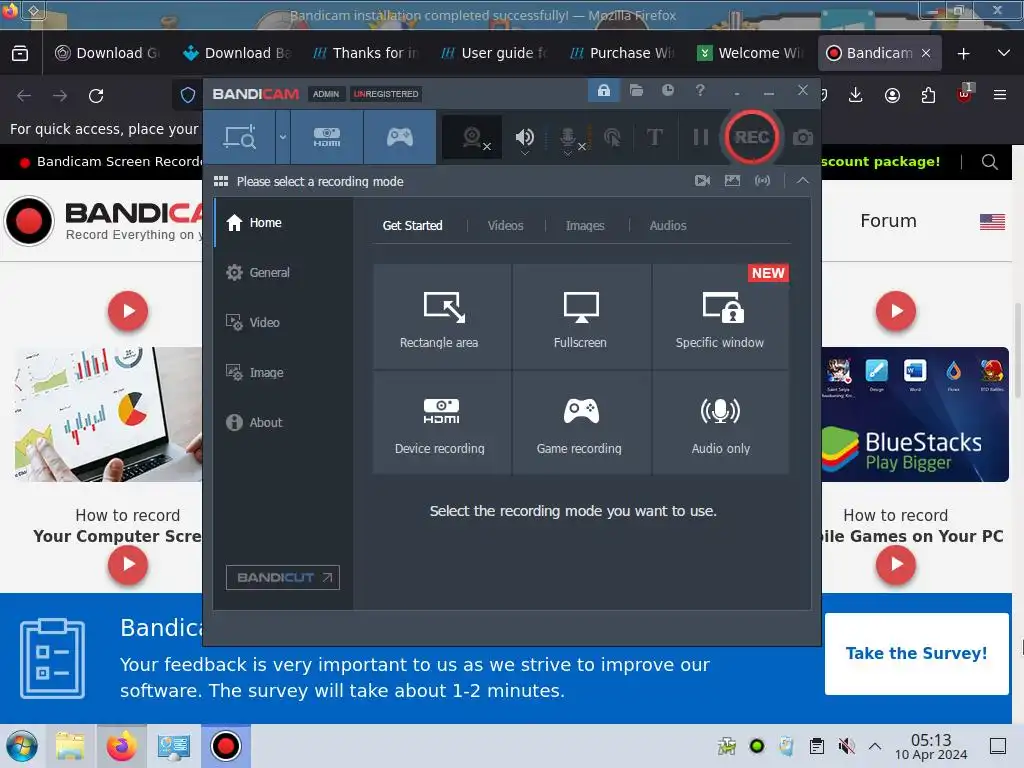Open scheduled recording clock icon
The width and height of the screenshot is (1024, 768).
[x=667, y=90]
